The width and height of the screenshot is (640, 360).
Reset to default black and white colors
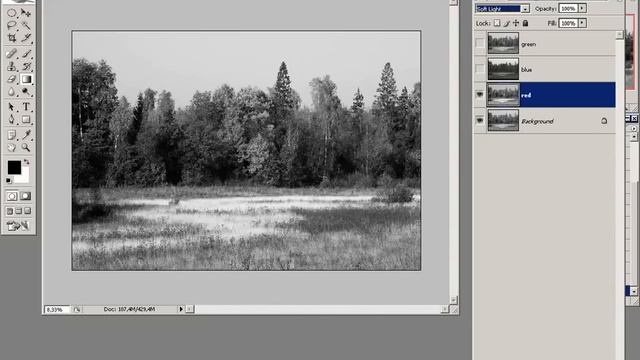point(9,180)
